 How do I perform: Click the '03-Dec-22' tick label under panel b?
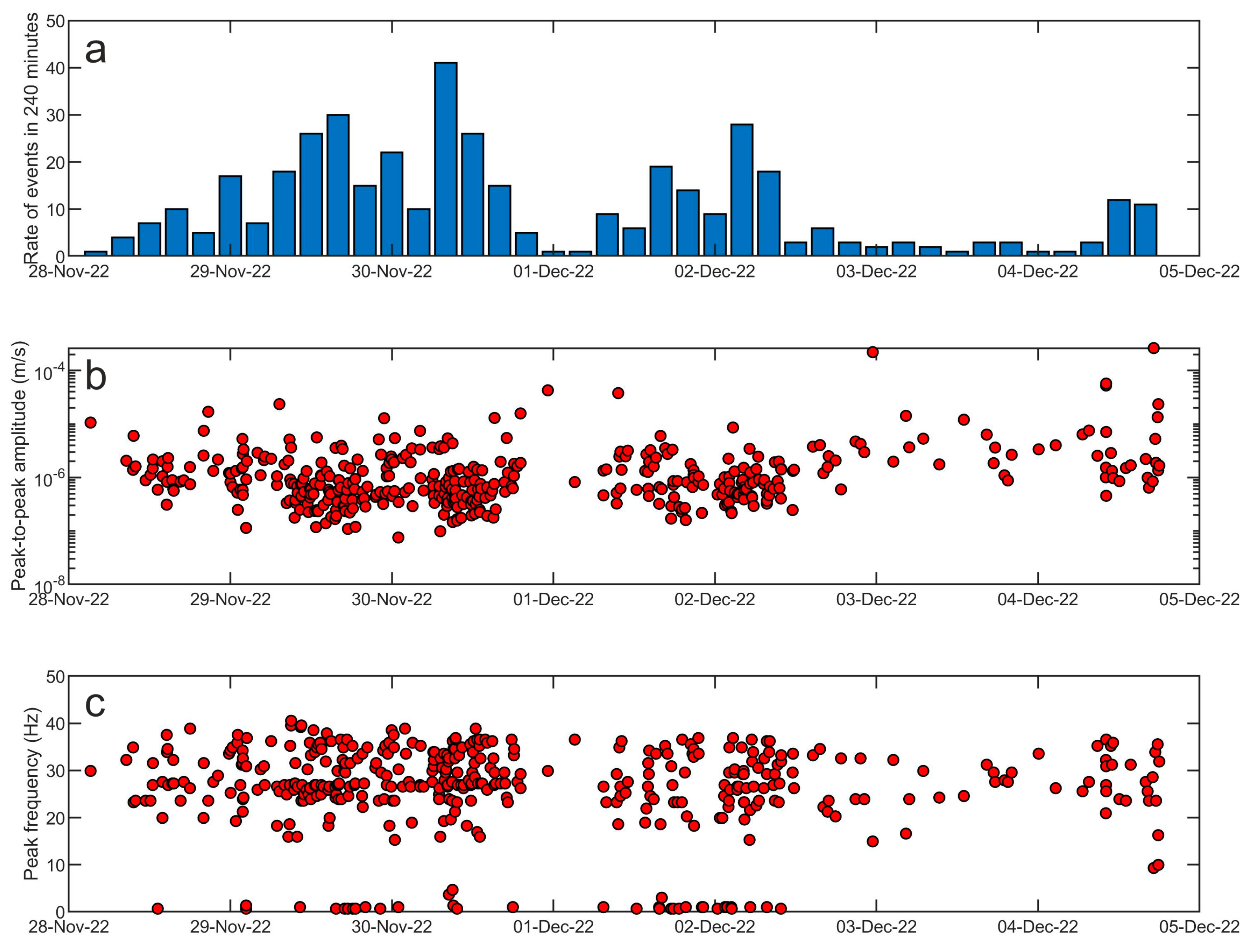click(877, 599)
